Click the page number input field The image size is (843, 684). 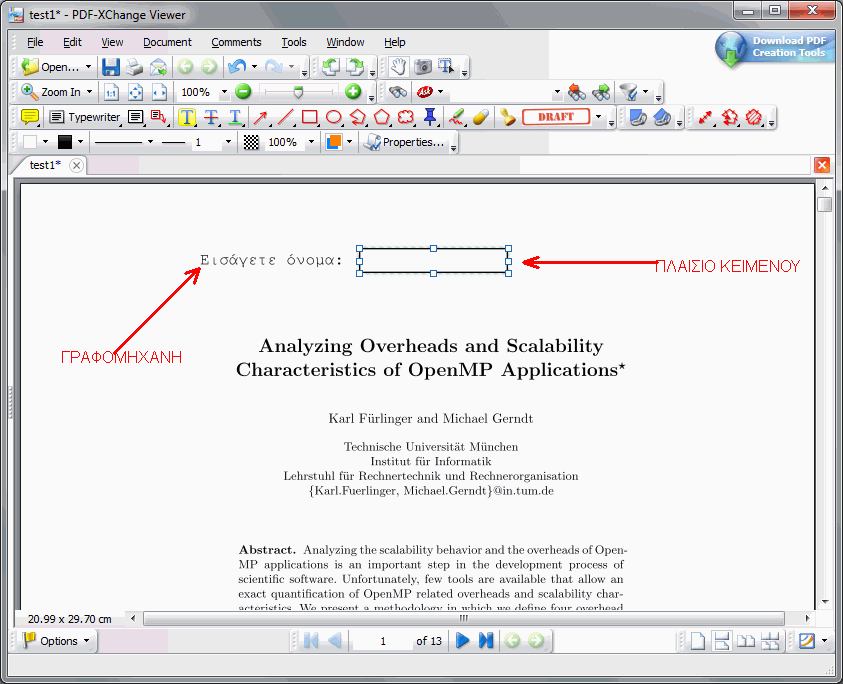pyautogui.click(x=382, y=641)
